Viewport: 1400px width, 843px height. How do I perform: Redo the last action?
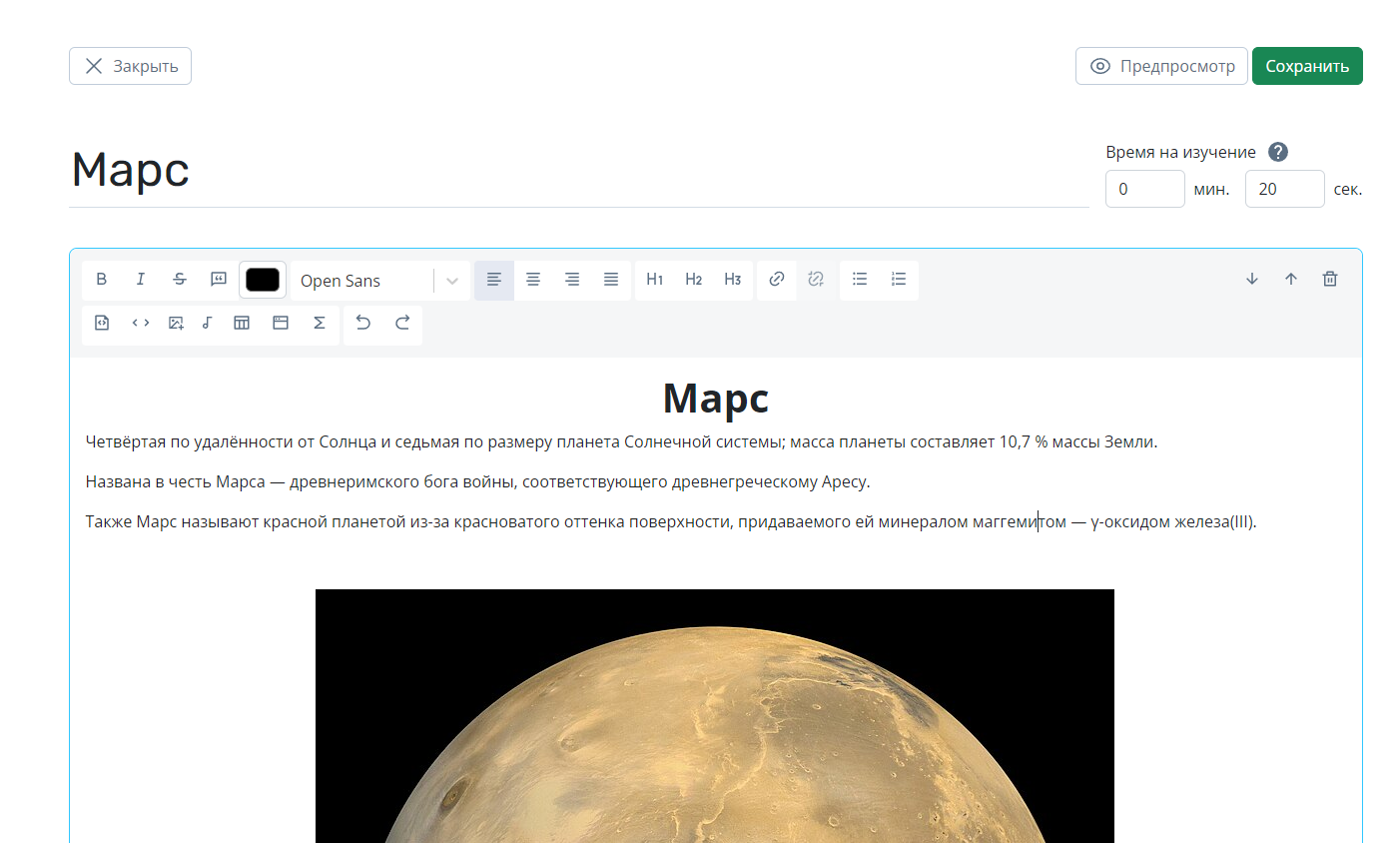[x=402, y=324]
